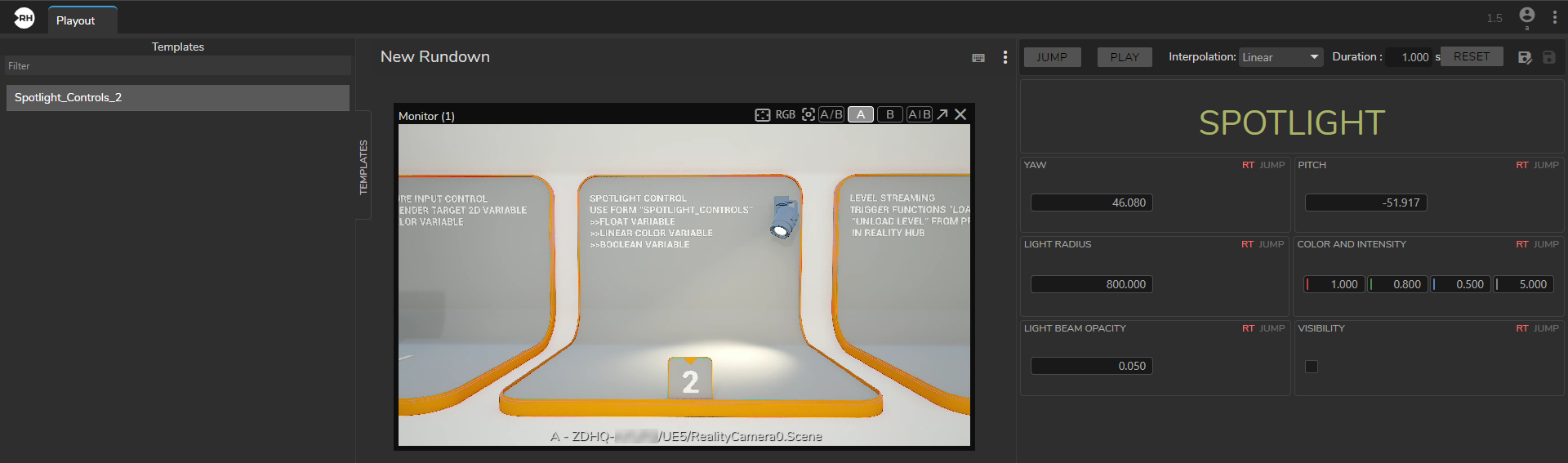Pop out the monitor with arrow icon
This screenshot has height=463, width=1568.
[942, 114]
